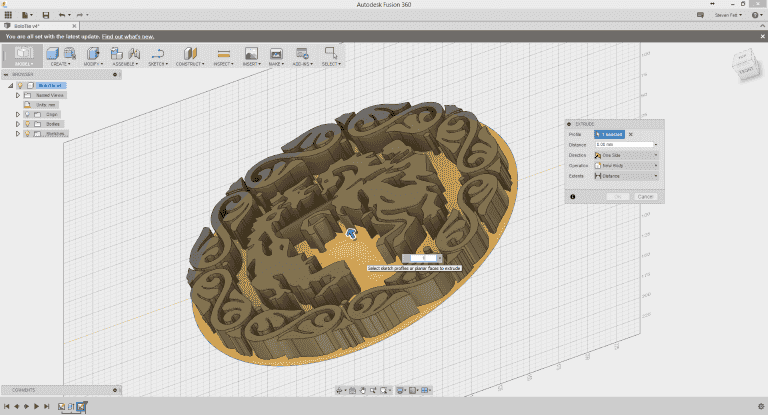Image resolution: width=768 pixels, height=415 pixels.
Task: Open the ASSEMBLE menu
Action: 125,64
